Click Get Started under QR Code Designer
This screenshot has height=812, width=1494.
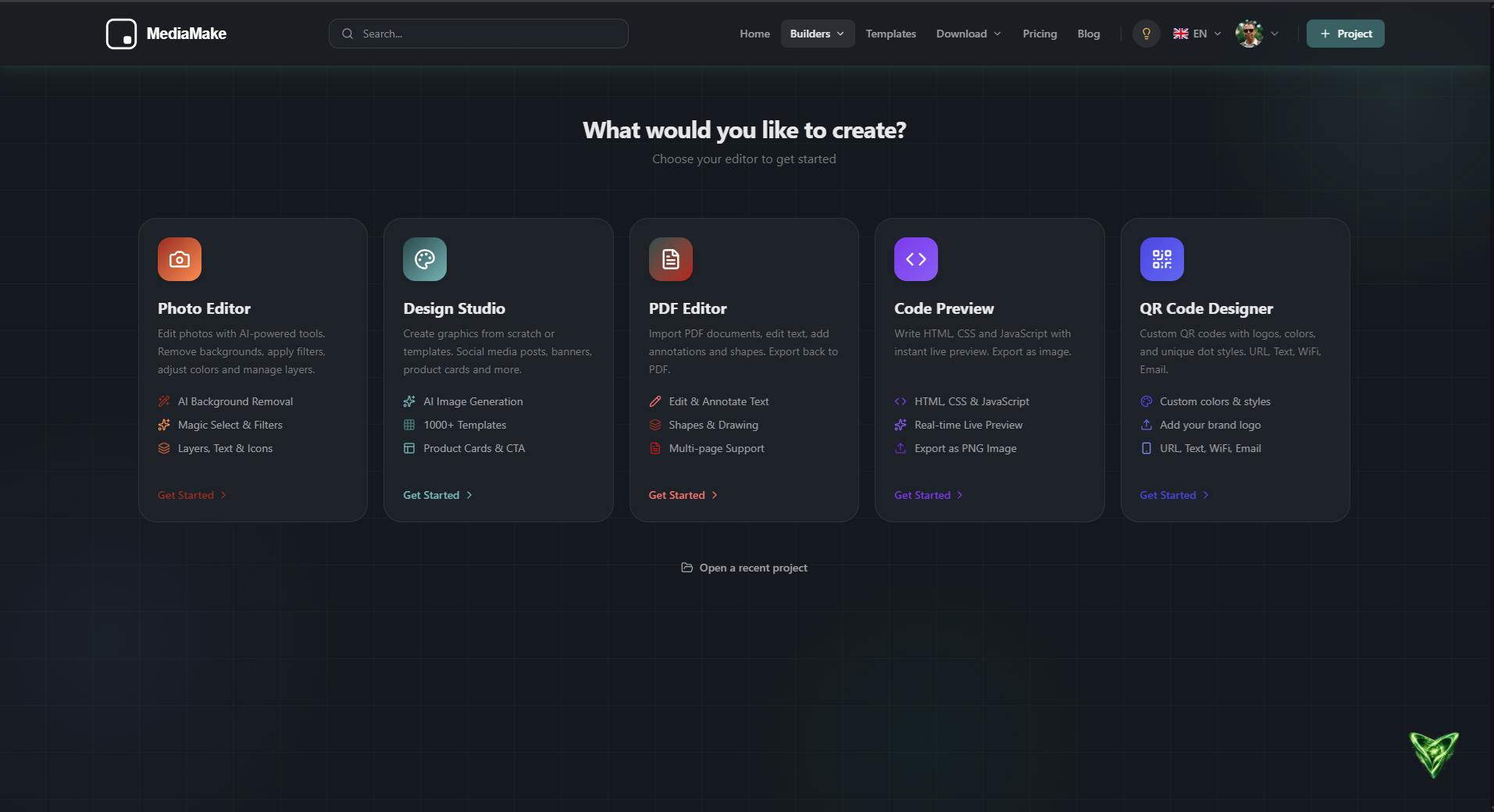[1175, 495]
